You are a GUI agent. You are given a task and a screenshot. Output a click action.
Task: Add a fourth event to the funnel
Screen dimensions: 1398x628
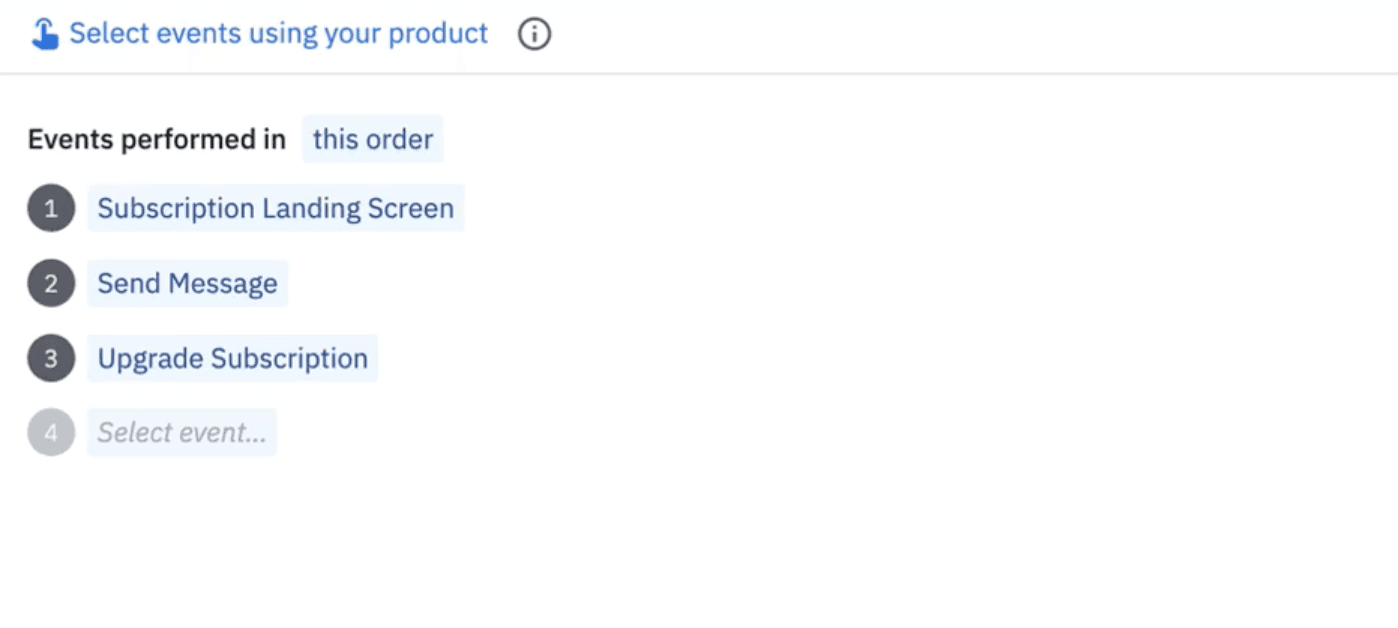(x=181, y=432)
